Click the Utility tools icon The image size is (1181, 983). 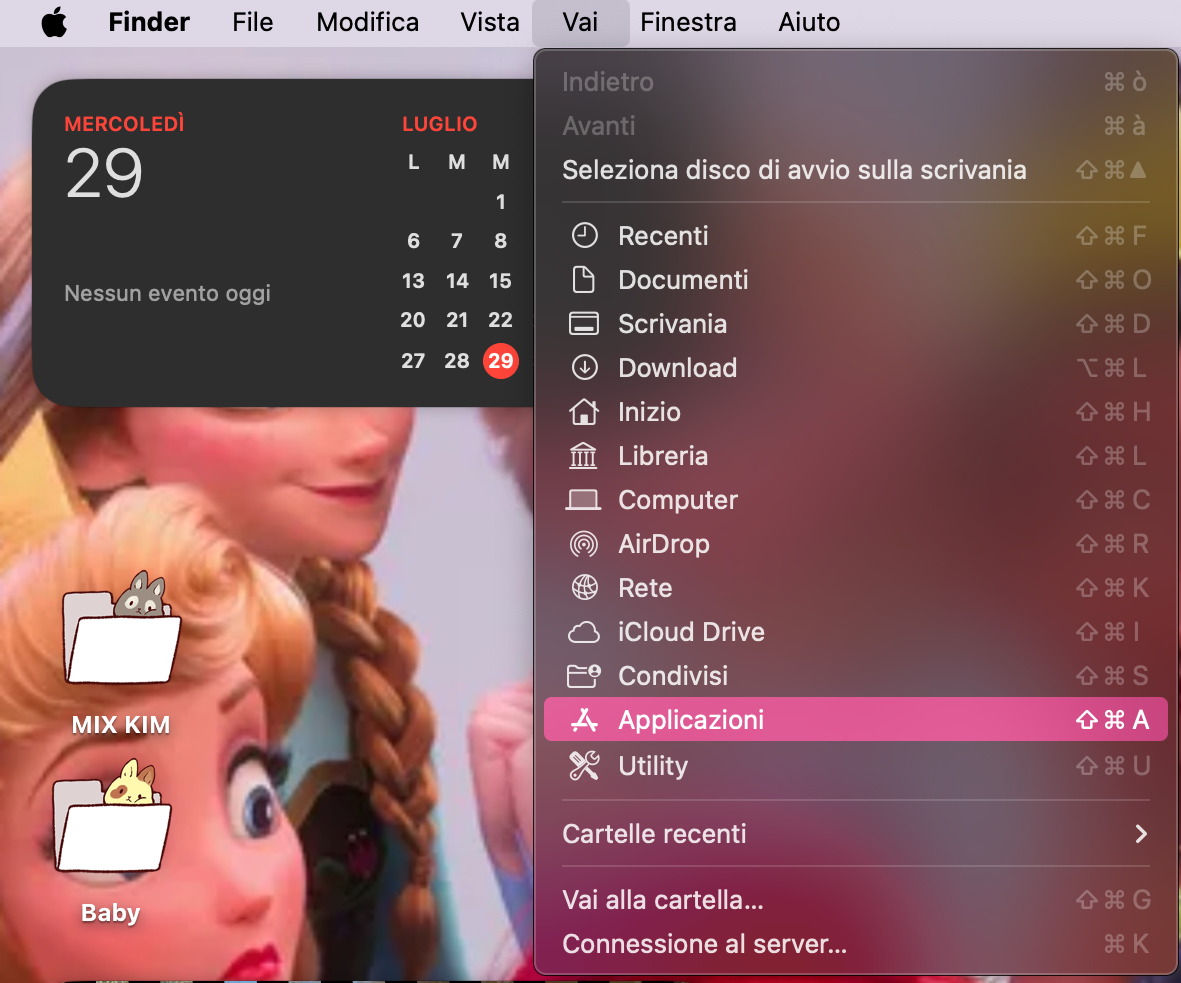(x=584, y=765)
